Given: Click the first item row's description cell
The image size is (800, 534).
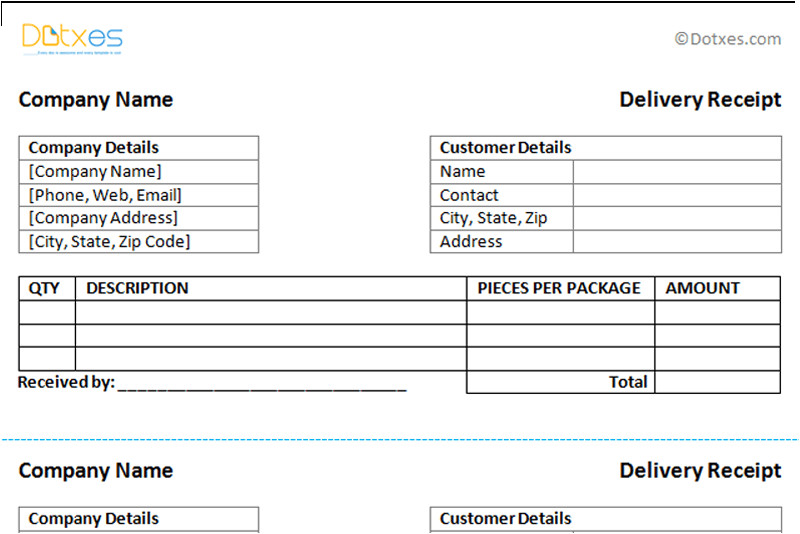Looking at the screenshot, I should [271, 312].
